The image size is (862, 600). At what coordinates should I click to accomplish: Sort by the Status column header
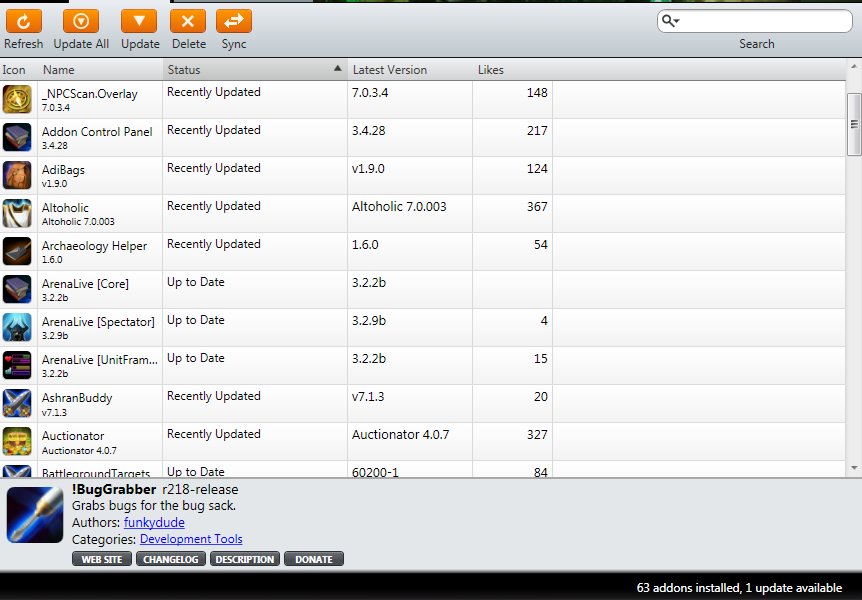(x=255, y=70)
